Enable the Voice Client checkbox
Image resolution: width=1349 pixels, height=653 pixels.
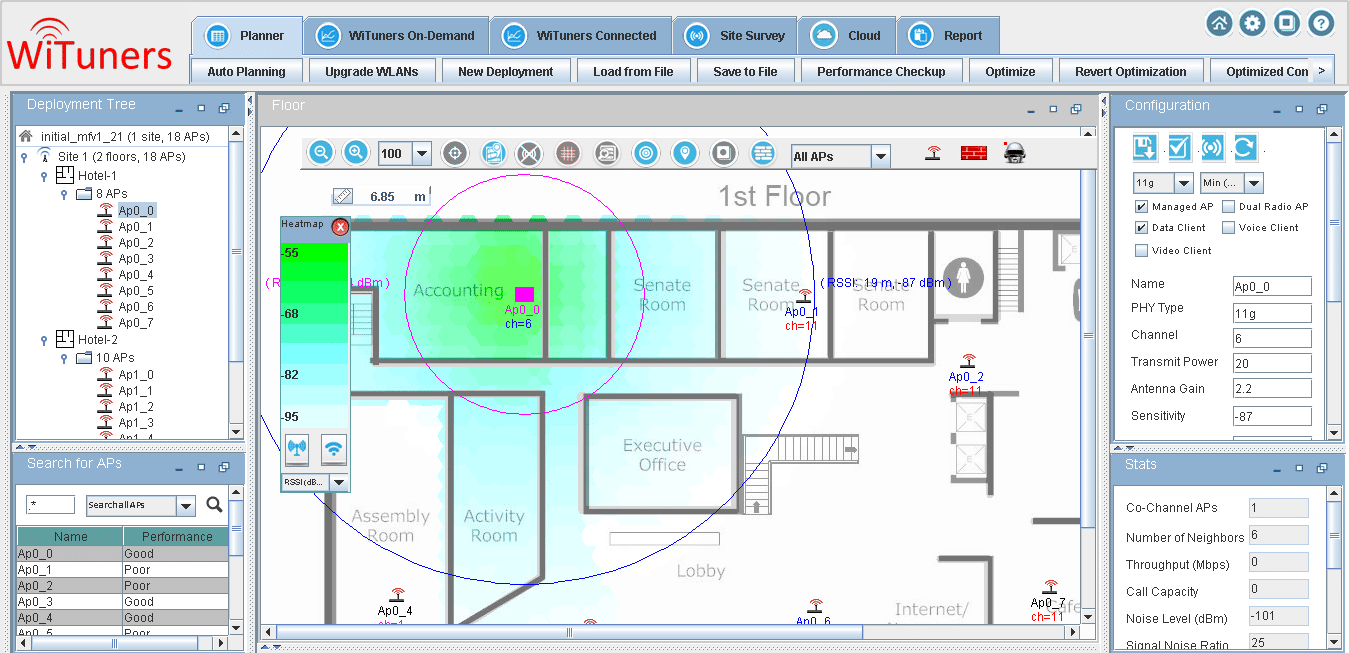1228,228
